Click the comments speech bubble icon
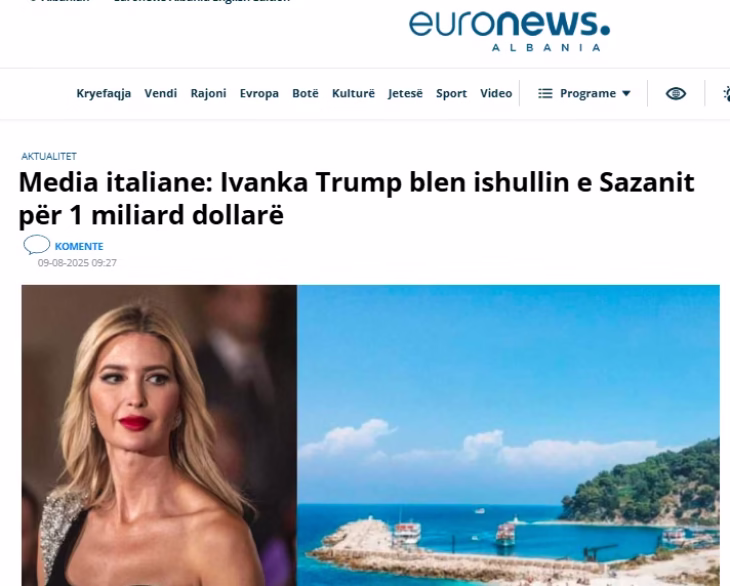730x586 pixels. click(x=37, y=245)
